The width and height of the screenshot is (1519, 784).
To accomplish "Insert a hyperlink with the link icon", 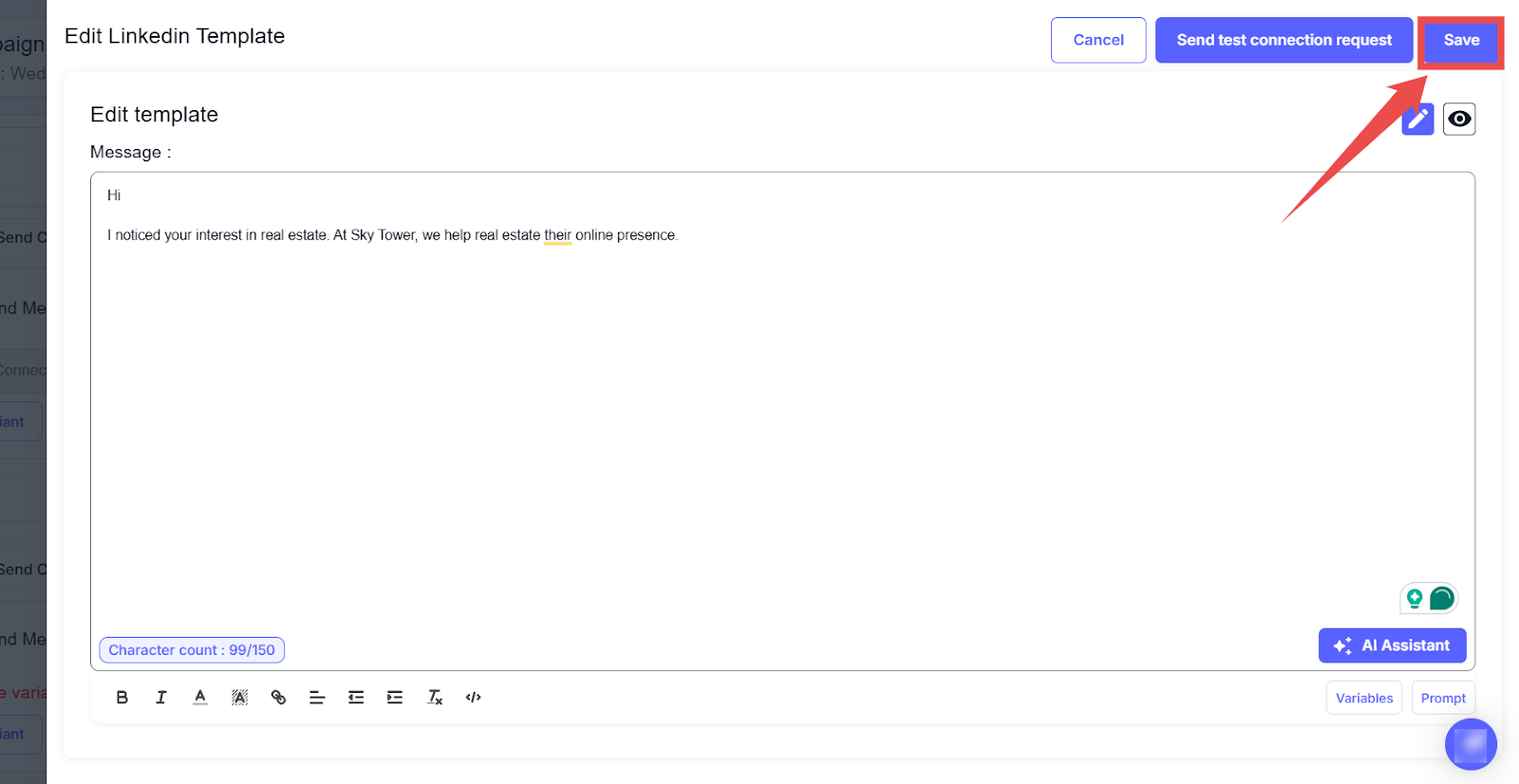I will tap(278, 698).
